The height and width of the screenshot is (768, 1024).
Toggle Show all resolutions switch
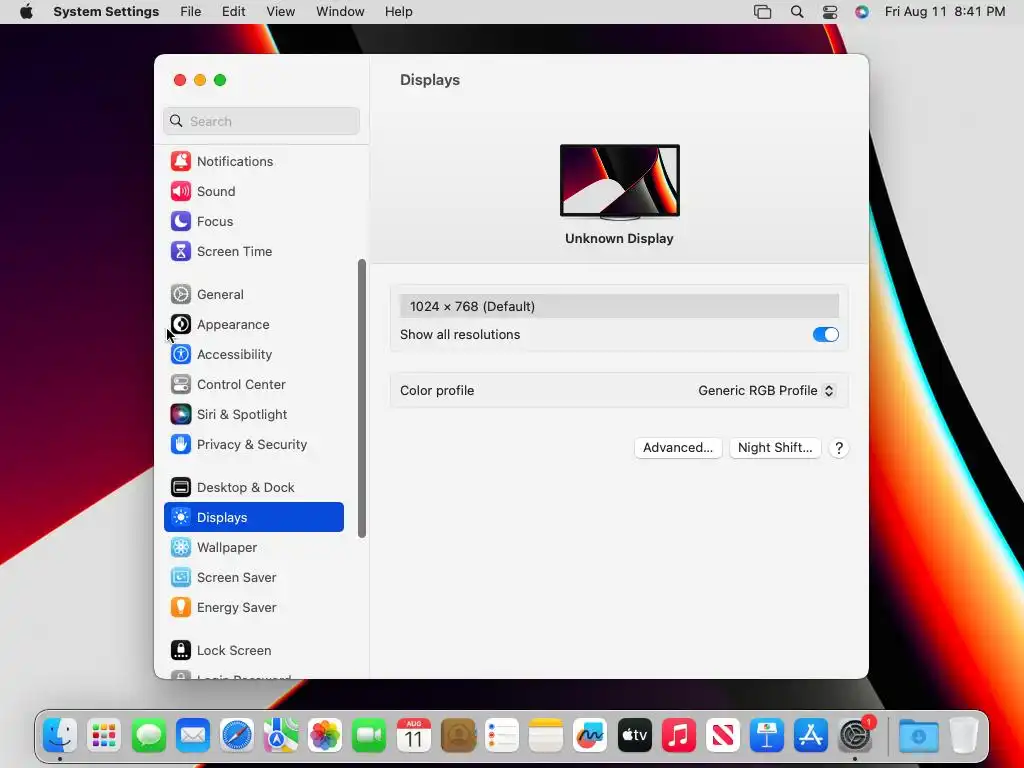825,334
